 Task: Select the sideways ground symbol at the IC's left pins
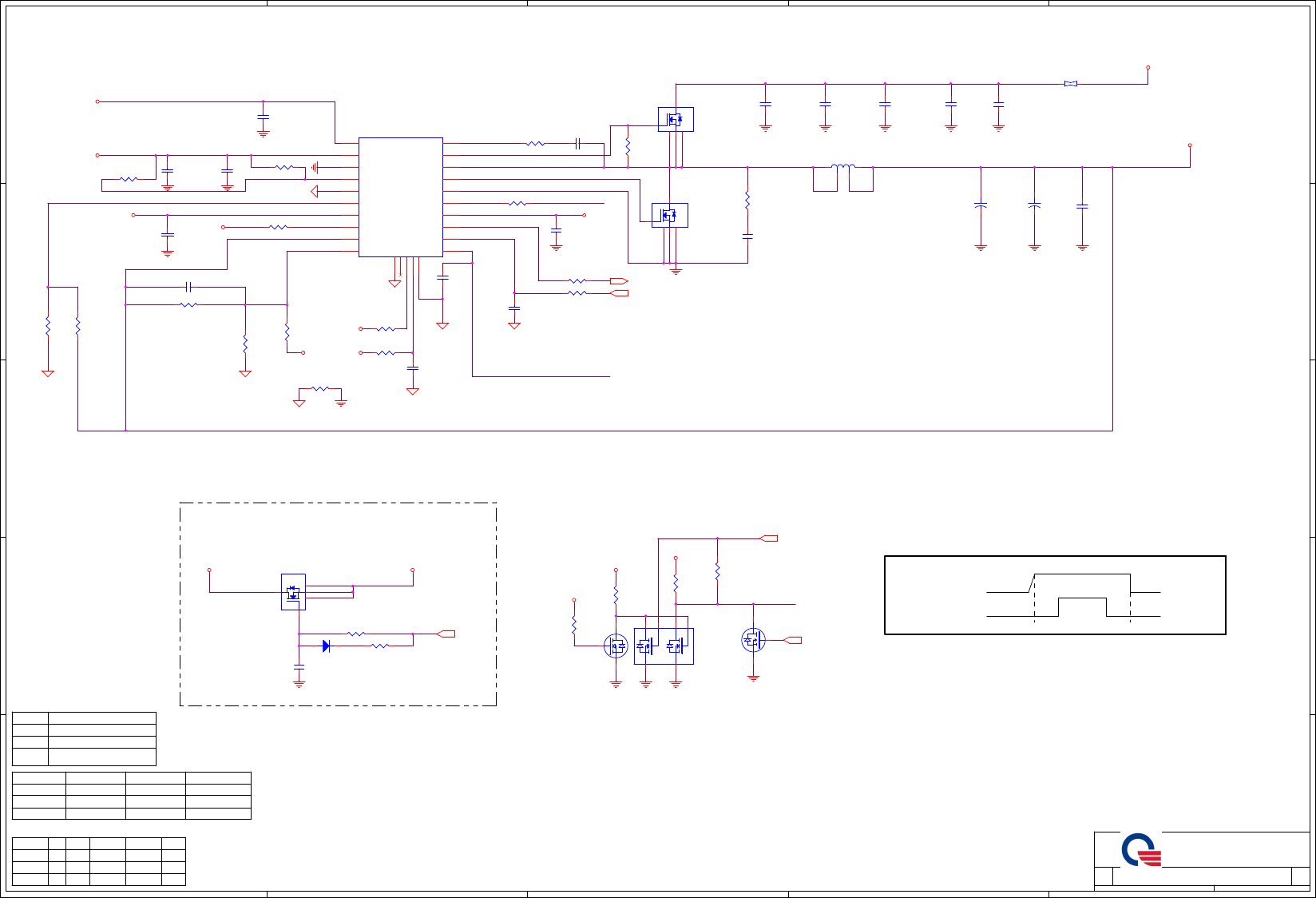pyautogui.click(x=315, y=167)
